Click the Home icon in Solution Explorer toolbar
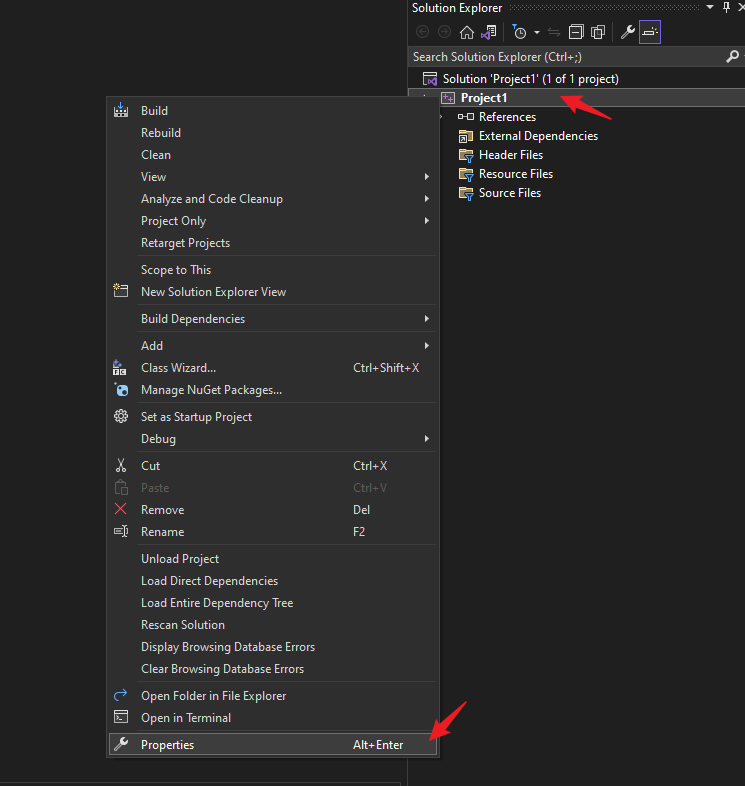The width and height of the screenshot is (745, 786). 466,33
